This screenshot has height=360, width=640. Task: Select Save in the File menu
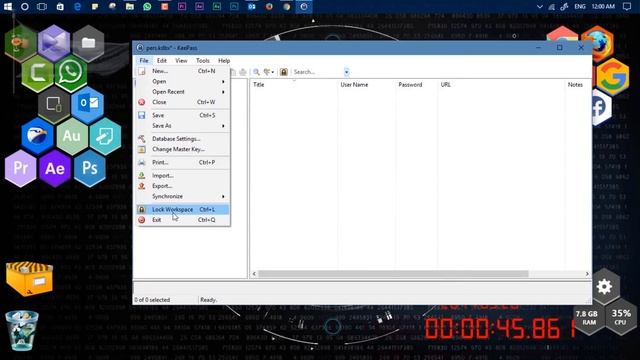point(183,116)
